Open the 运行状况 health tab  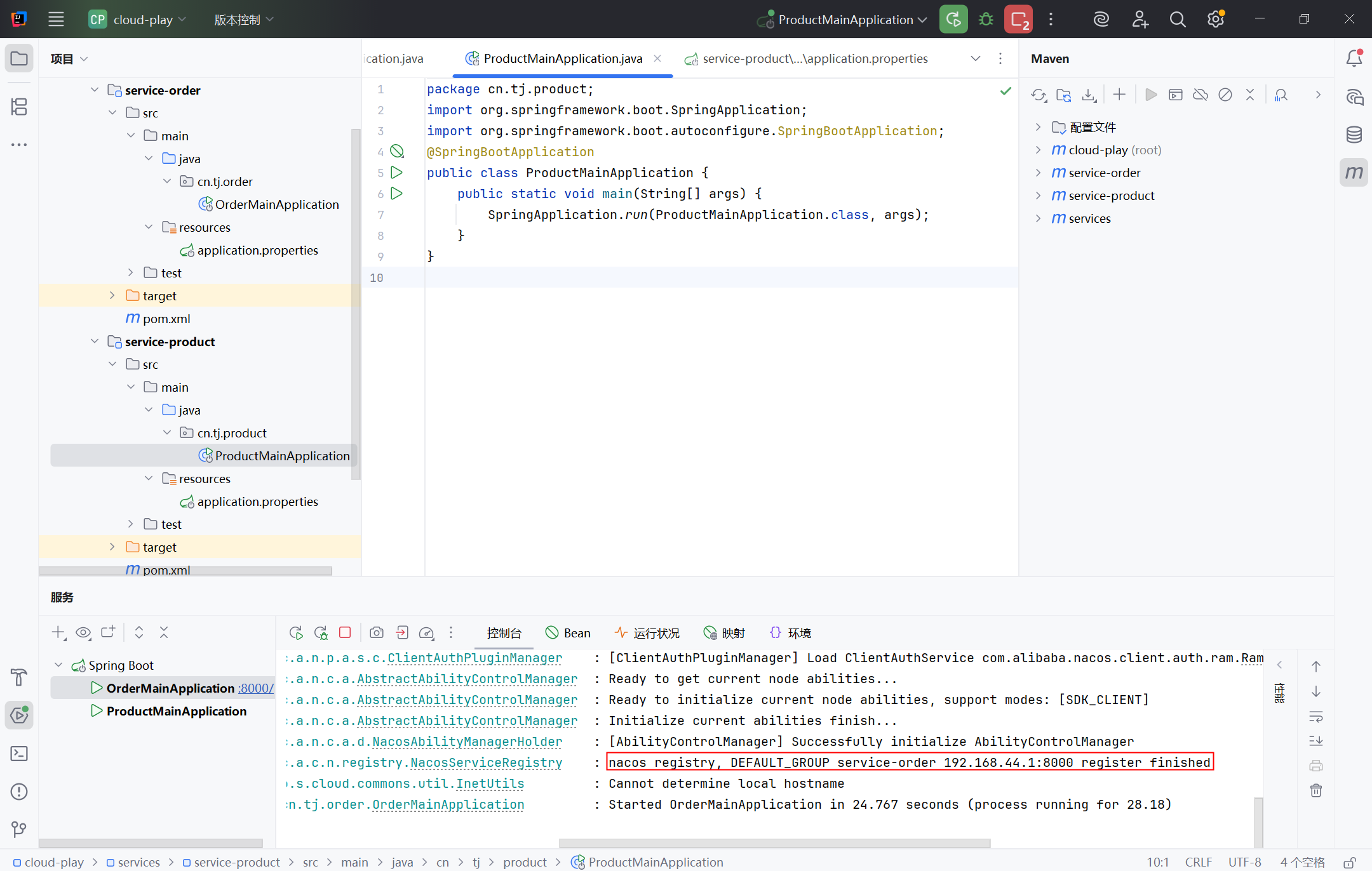pyautogui.click(x=647, y=633)
